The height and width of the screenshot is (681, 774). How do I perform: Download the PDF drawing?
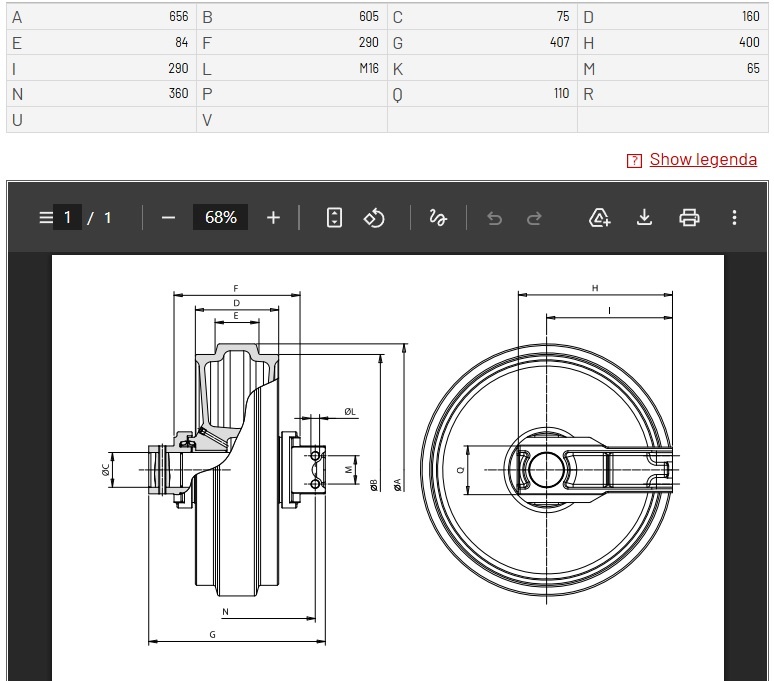coord(645,217)
